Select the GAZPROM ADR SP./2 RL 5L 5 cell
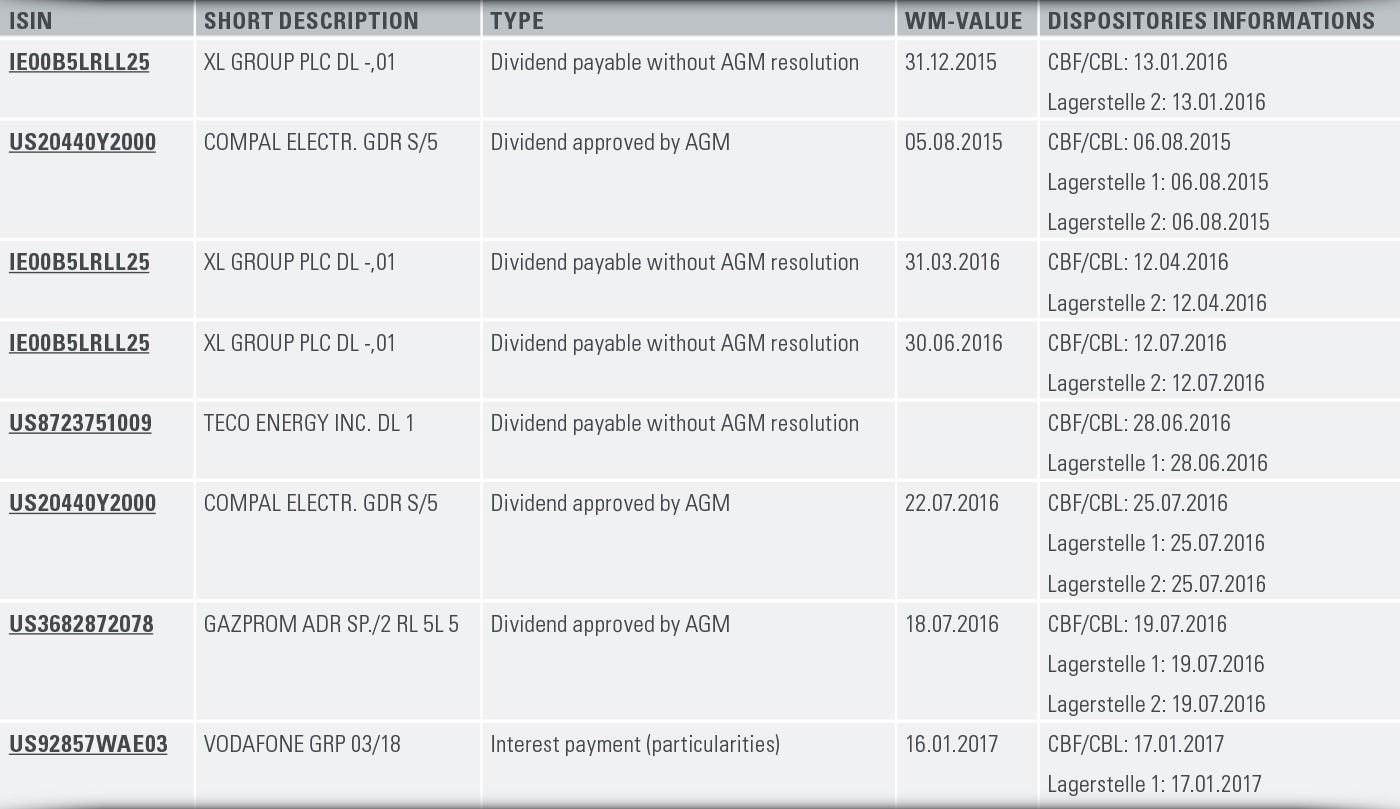The height and width of the screenshot is (809, 1400). coord(331,624)
